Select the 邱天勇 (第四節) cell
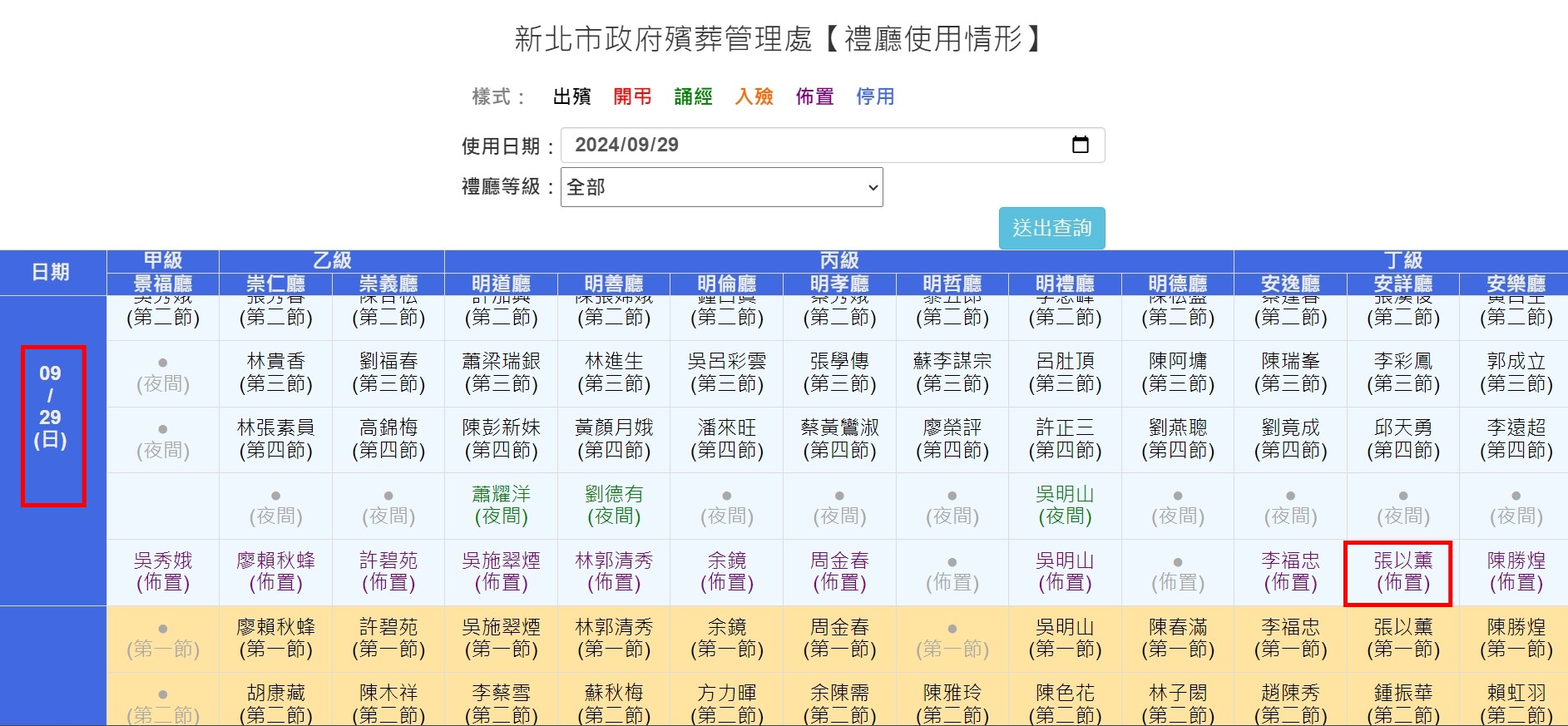Viewport: 1568px width, 726px height. tap(1402, 440)
